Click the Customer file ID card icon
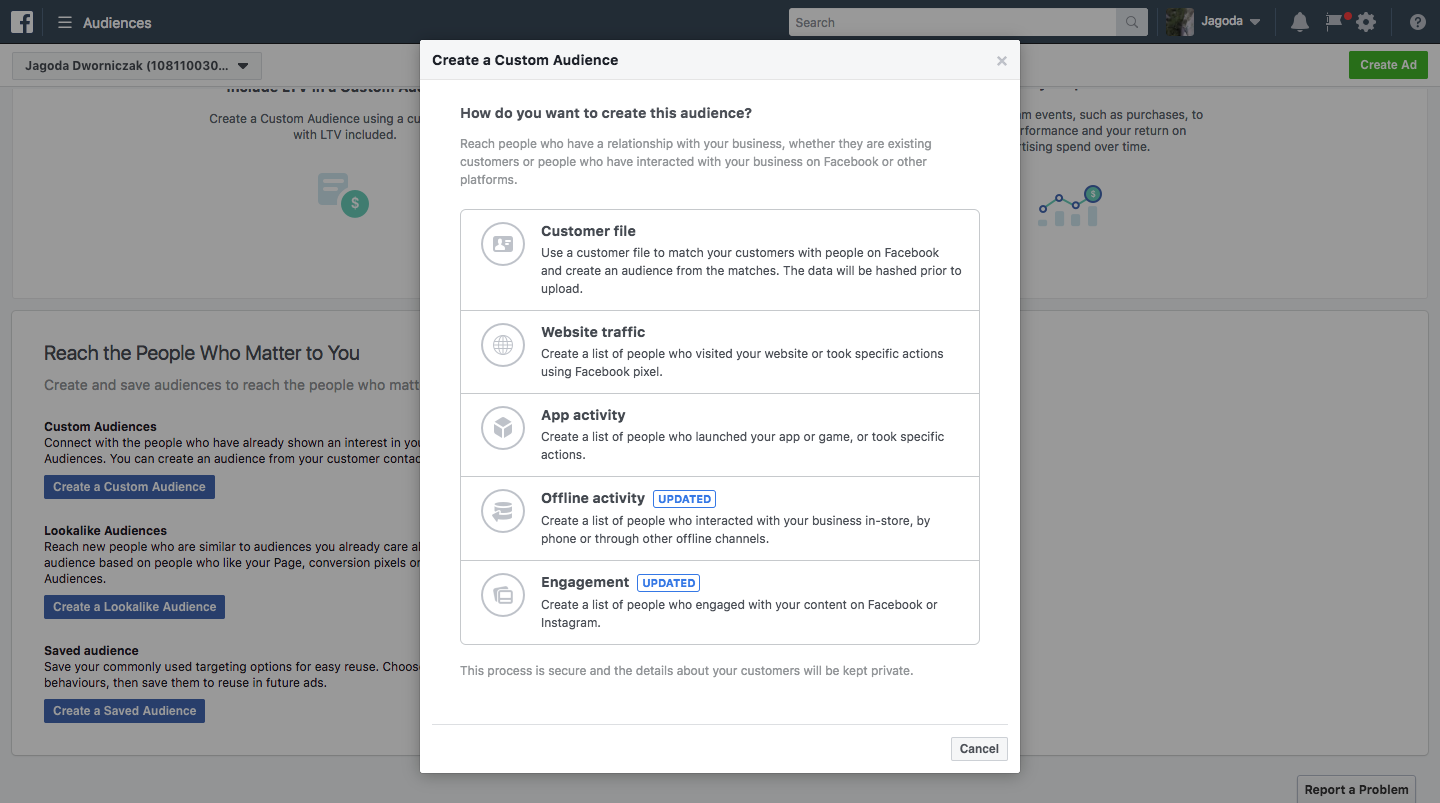This screenshot has height=803, width=1440. click(x=503, y=244)
